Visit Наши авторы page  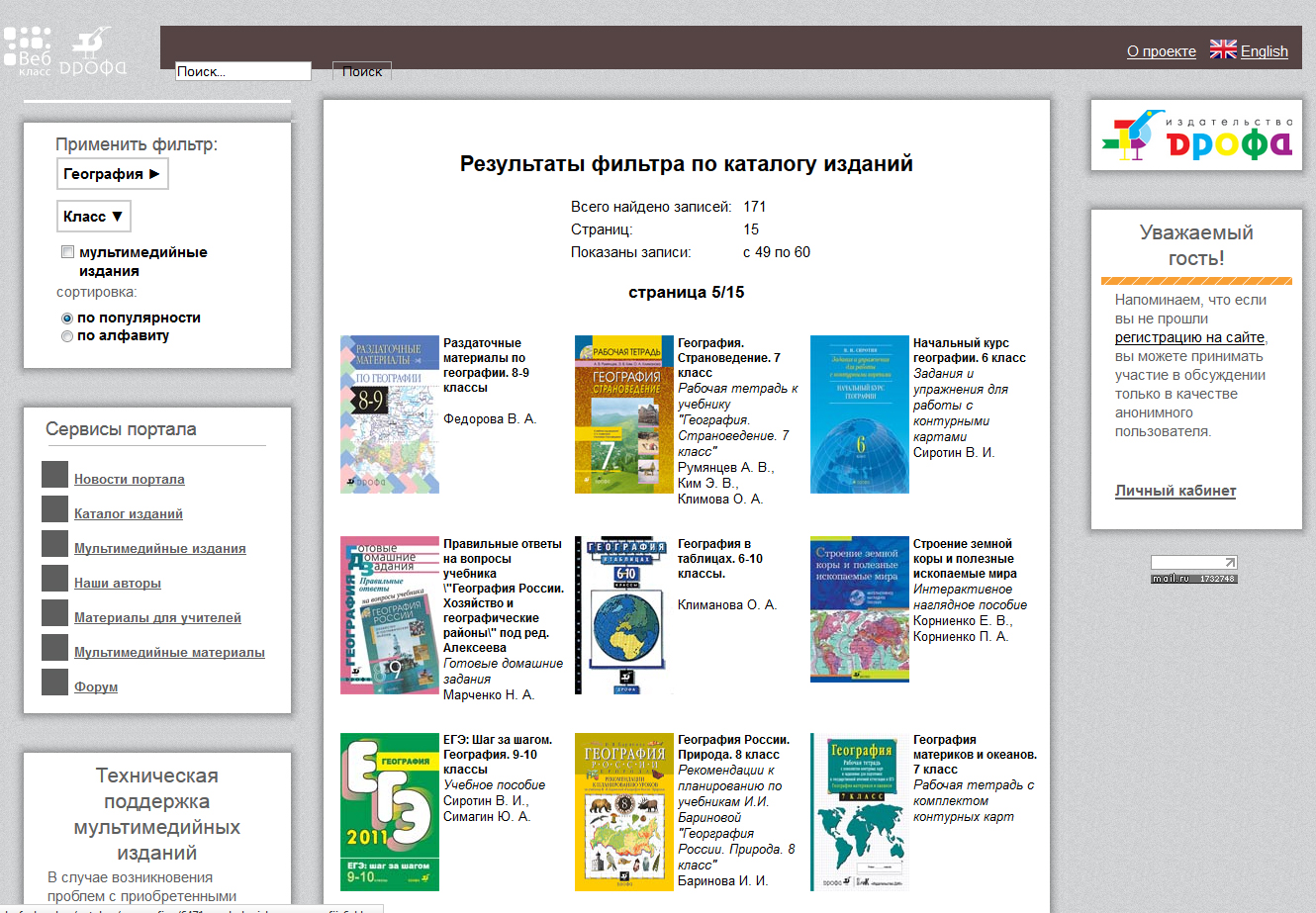pos(118,584)
